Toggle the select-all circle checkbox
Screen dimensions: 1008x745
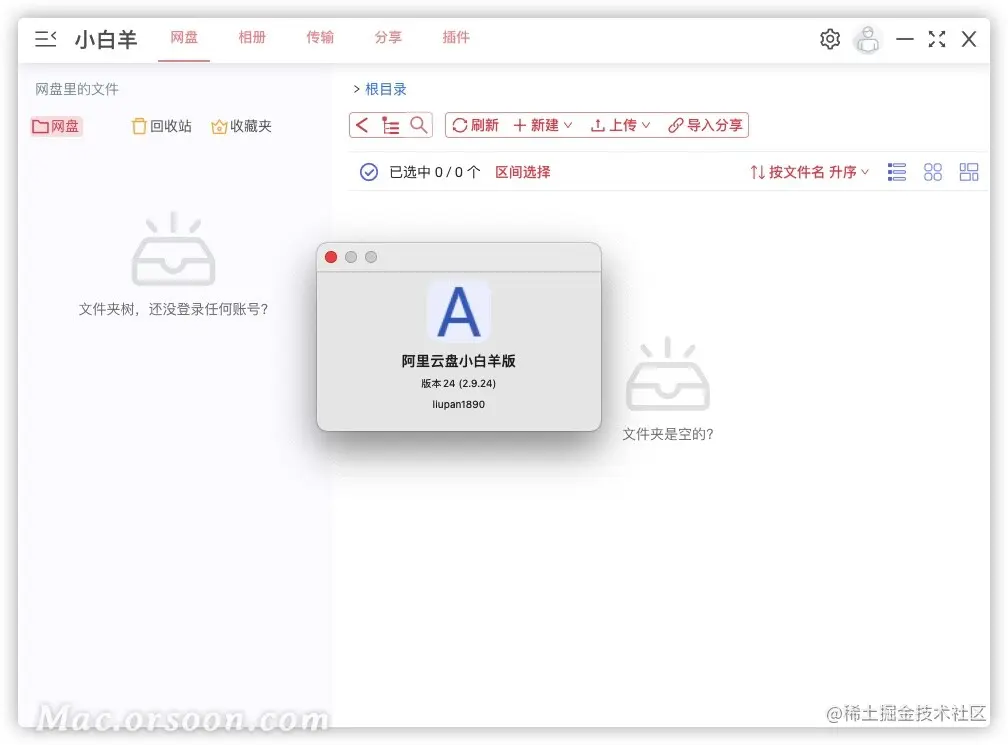[x=369, y=172]
